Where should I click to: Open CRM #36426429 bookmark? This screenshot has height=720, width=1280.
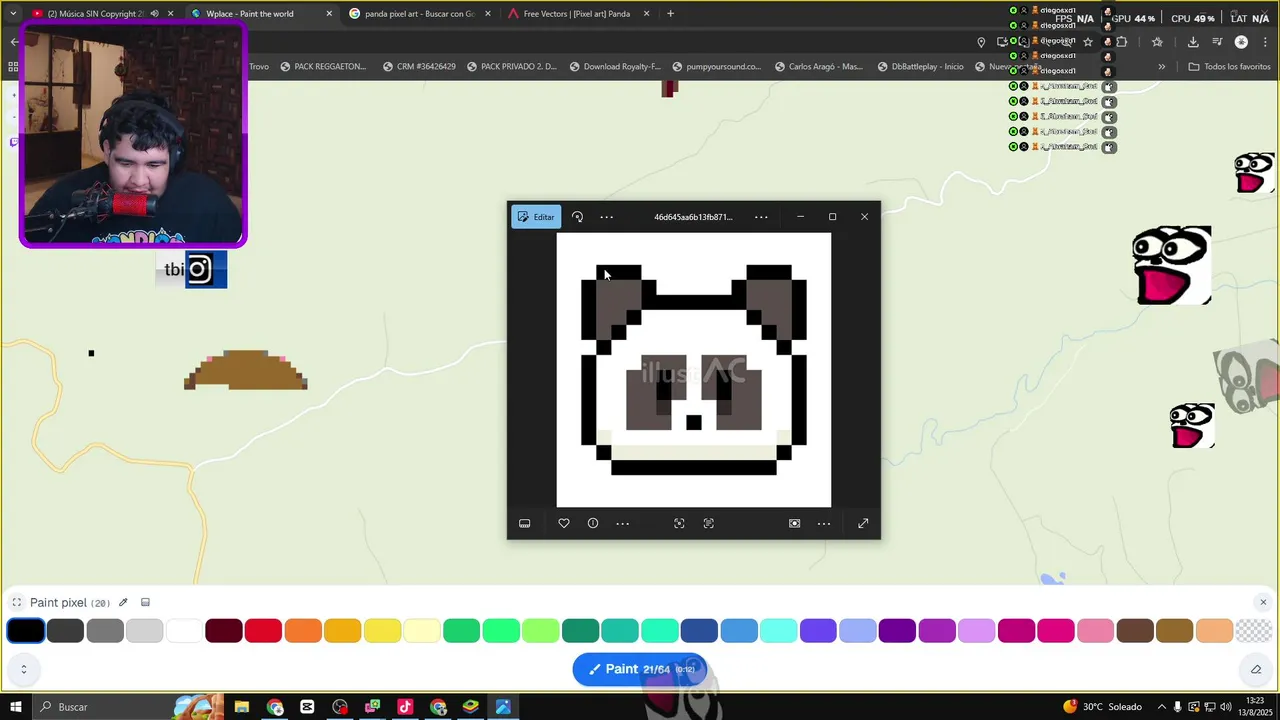[x=419, y=67]
